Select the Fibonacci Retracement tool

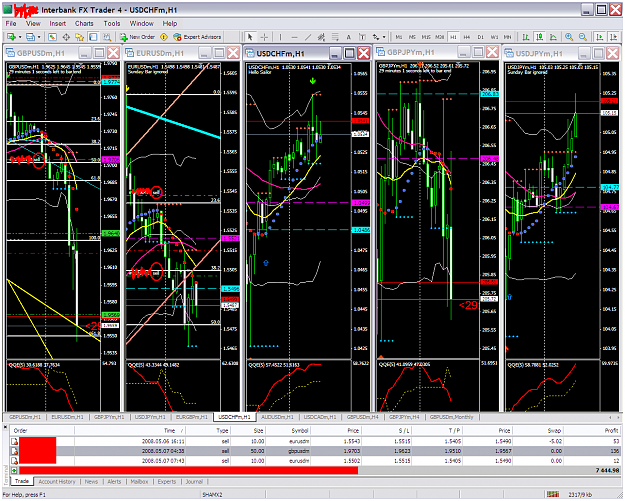click(x=335, y=37)
